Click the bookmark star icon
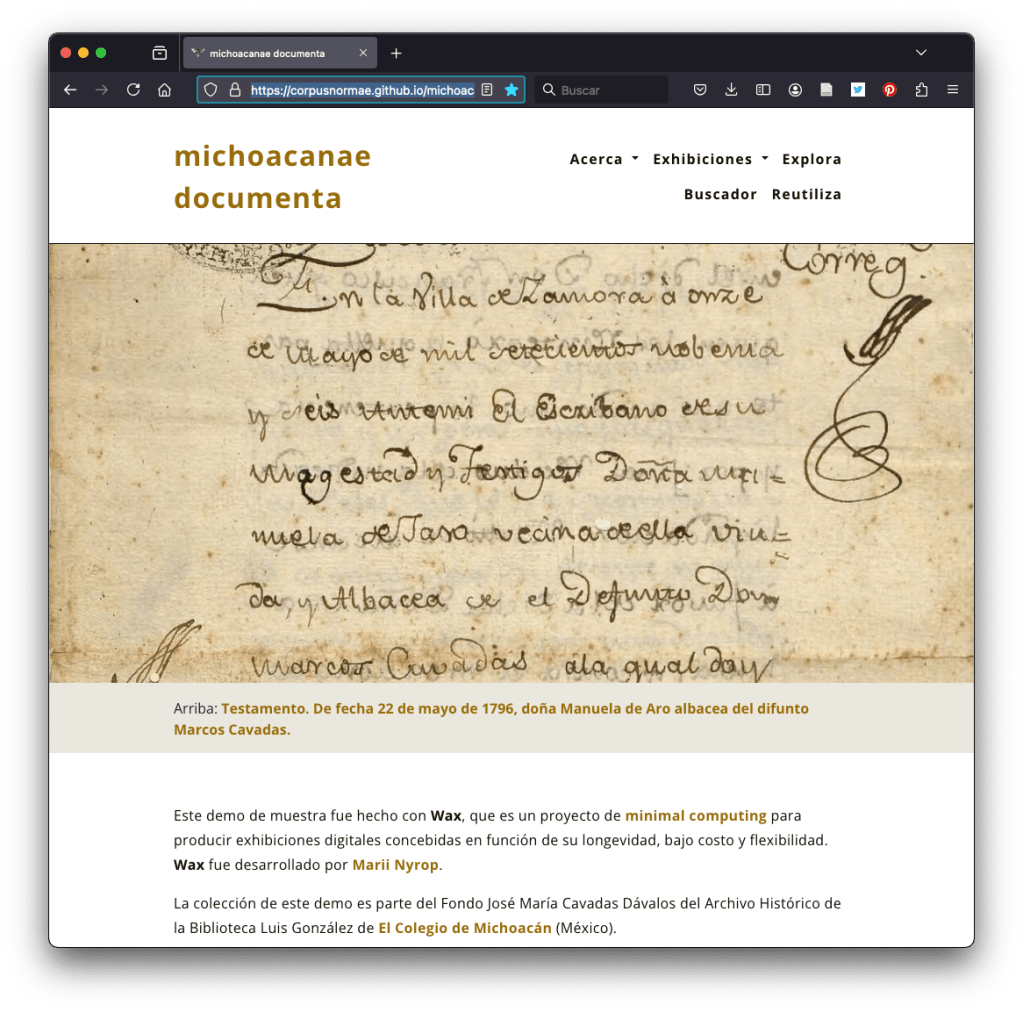Image resolution: width=1023 pixels, height=1012 pixels. coord(511,90)
